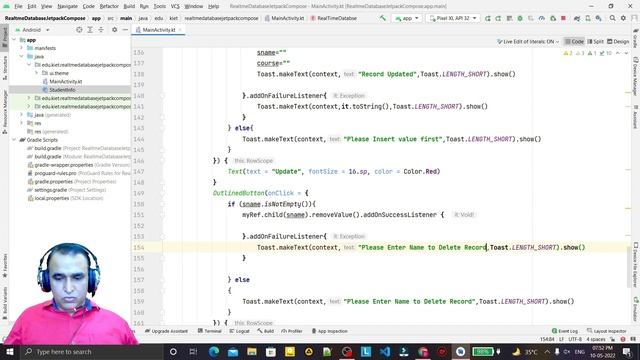The image size is (640, 360).
Task: Collapse the java folder
Action: [22, 56]
